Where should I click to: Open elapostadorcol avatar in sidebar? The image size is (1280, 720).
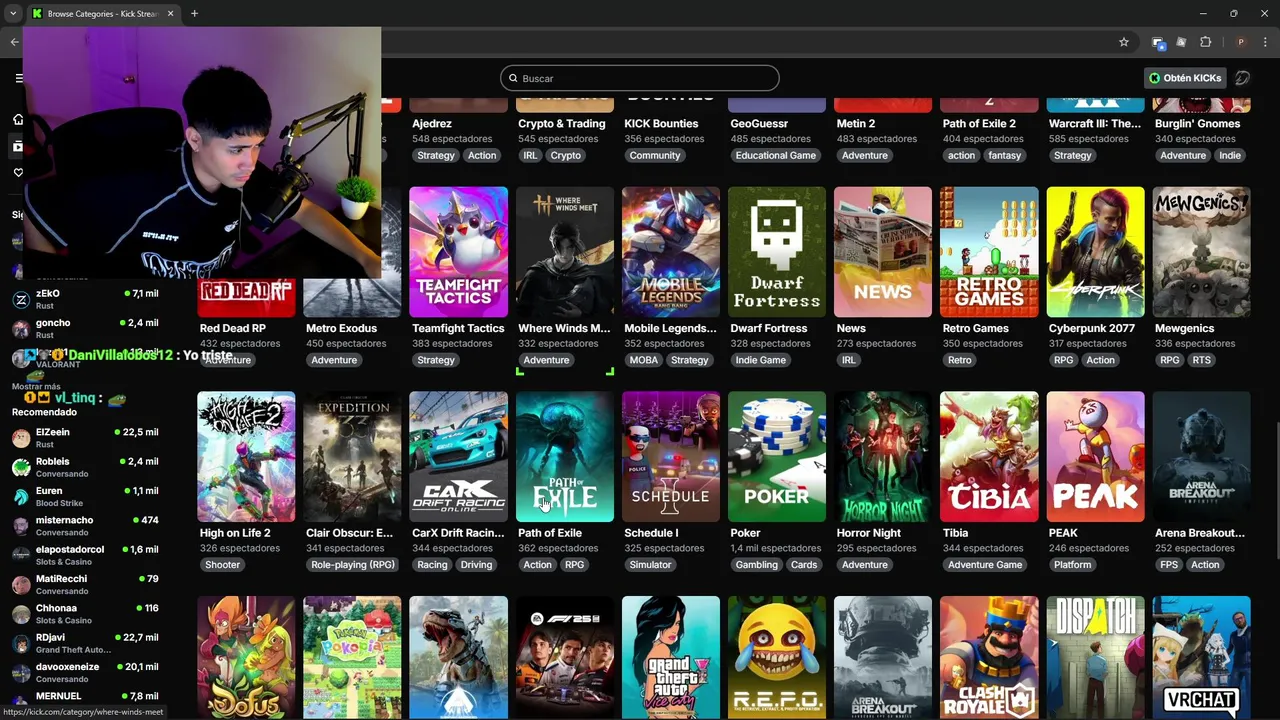click(x=20, y=555)
